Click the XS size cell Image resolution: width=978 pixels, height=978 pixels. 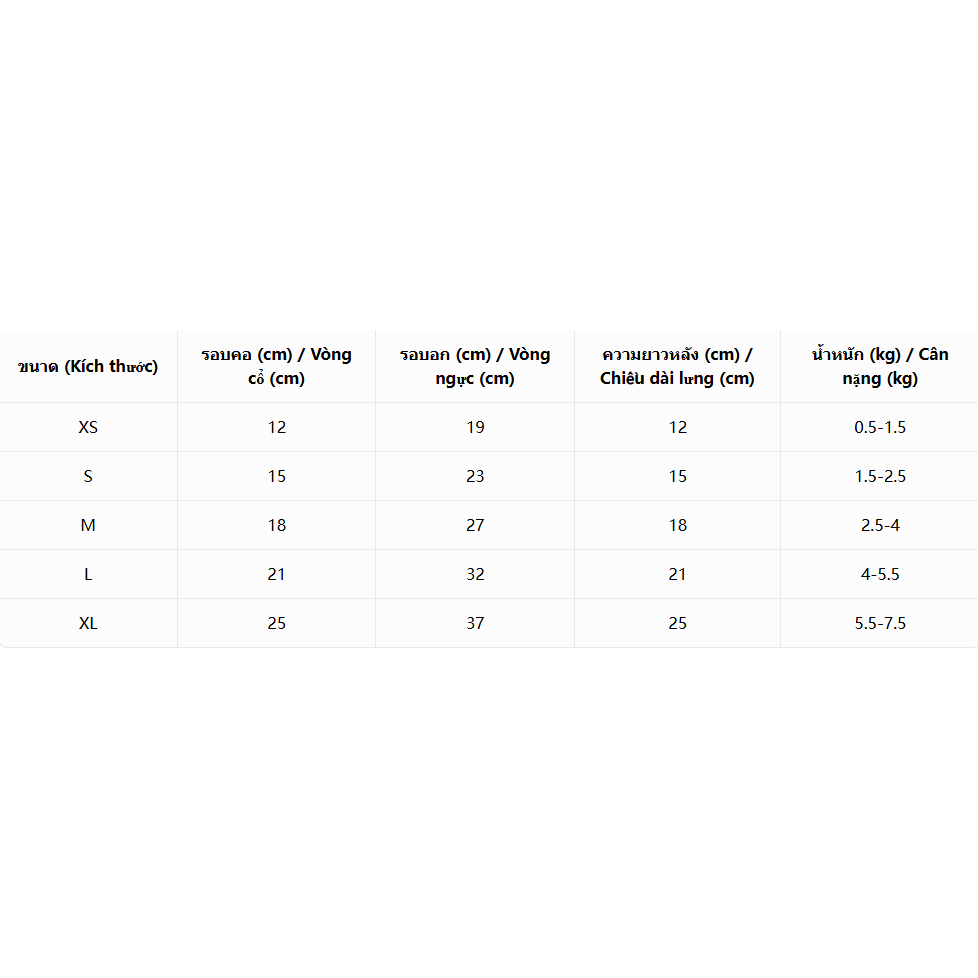[x=88, y=427]
